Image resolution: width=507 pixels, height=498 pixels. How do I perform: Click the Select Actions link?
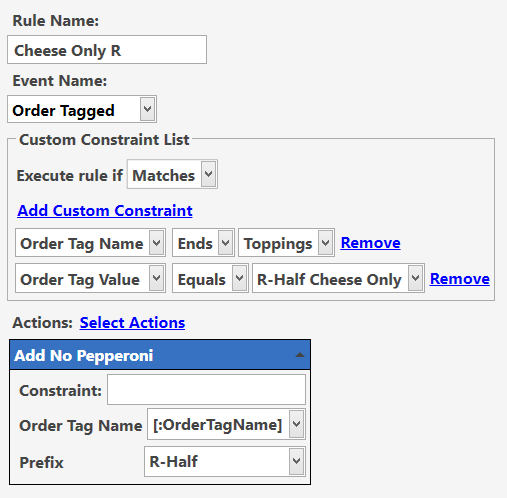pos(132,323)
